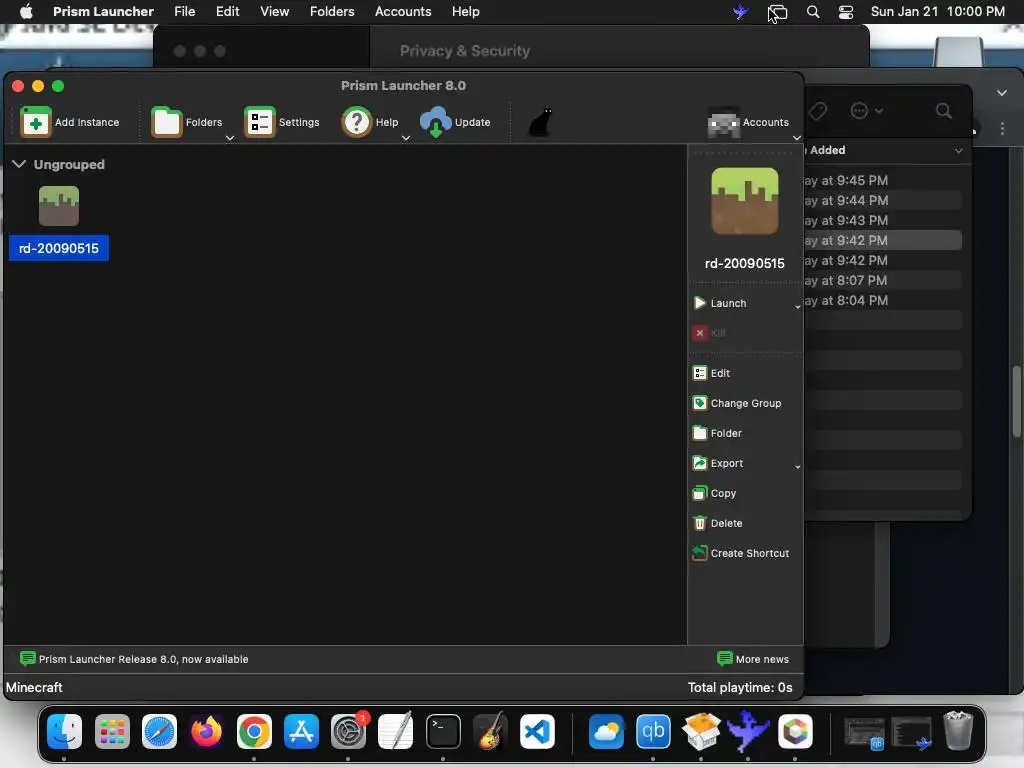Click the Total playtime status text

740,687
